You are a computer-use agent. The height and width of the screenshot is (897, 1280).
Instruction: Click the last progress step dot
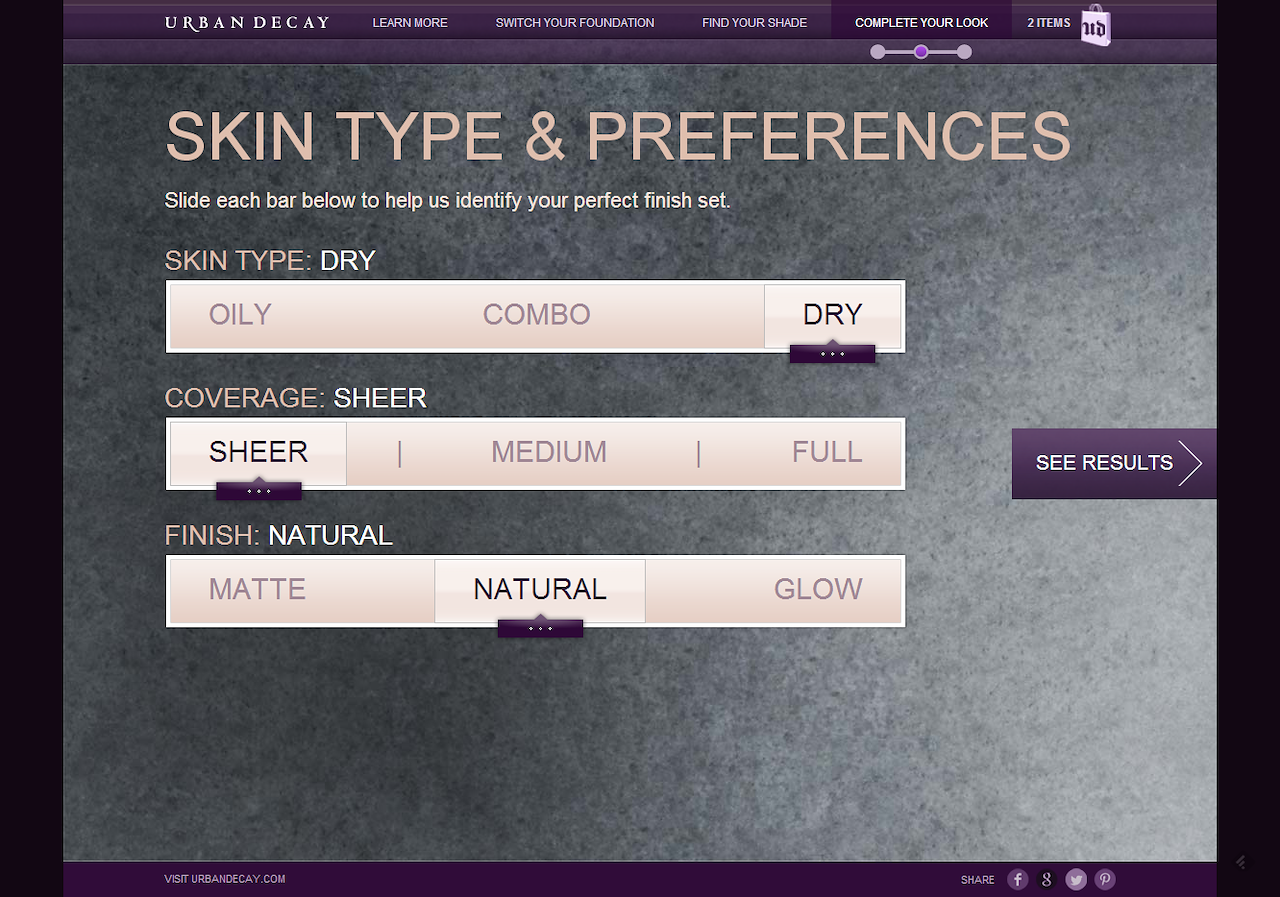(x=964, y=52)
